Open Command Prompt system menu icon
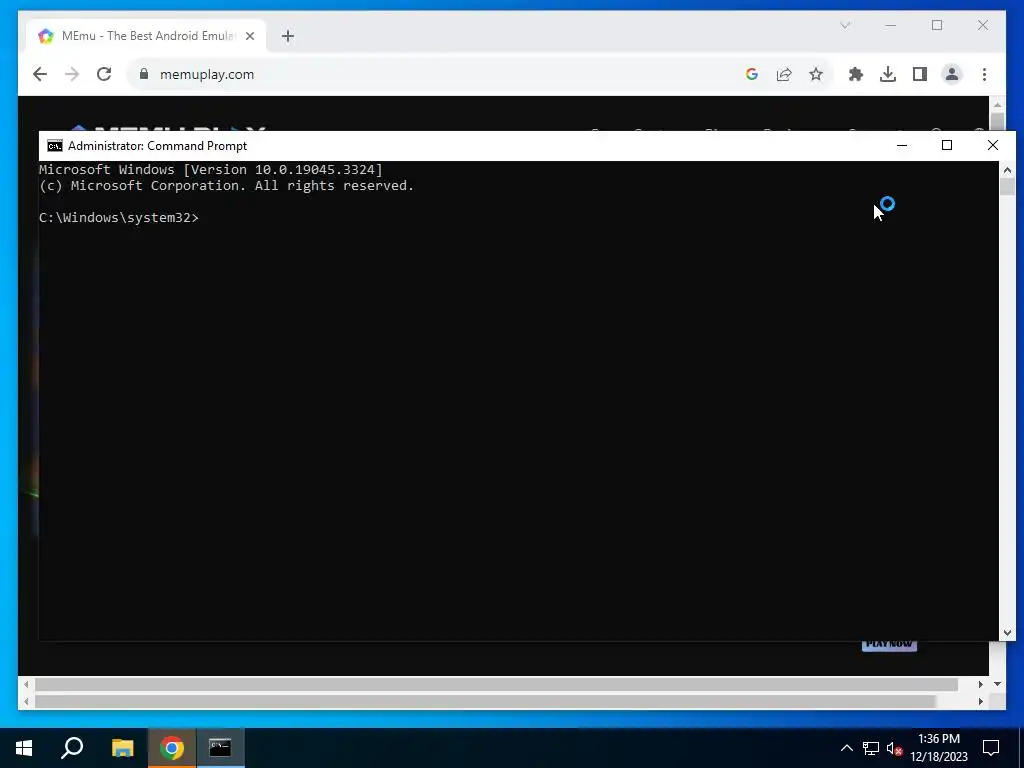 click(x=55, y=146)
